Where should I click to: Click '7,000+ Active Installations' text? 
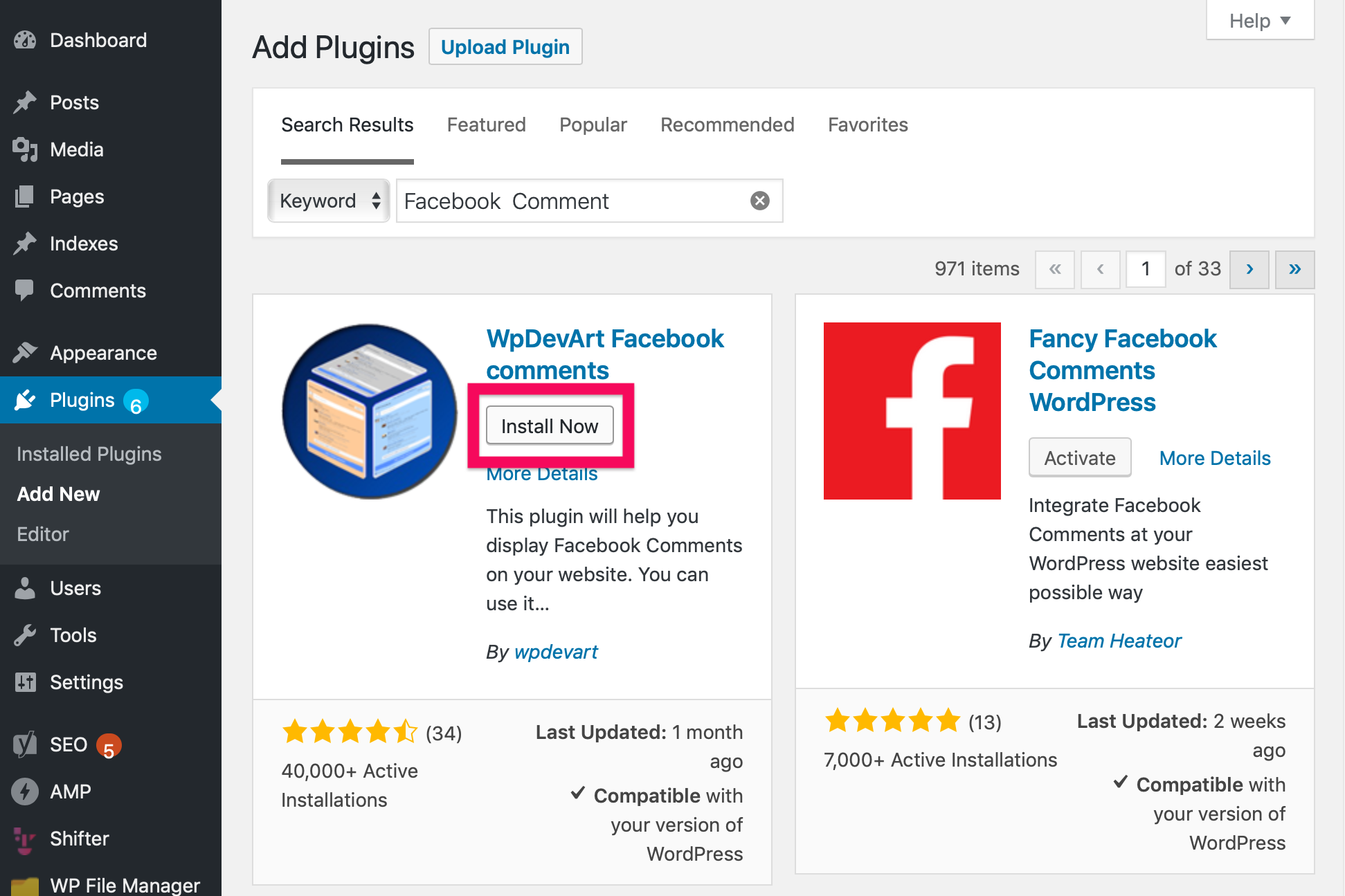click(x=940, y=760)
